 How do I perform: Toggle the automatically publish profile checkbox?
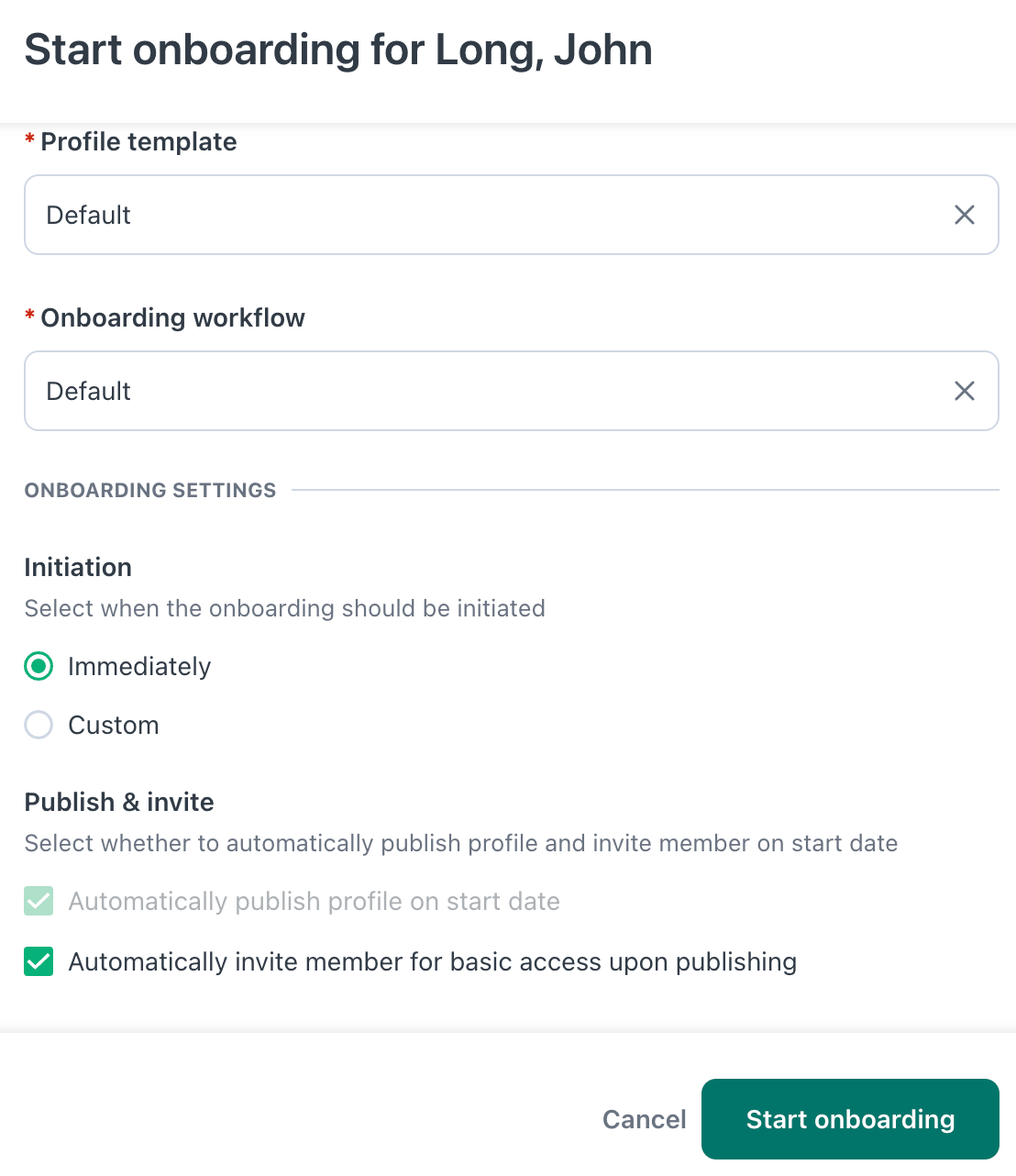tap(39, 901)
